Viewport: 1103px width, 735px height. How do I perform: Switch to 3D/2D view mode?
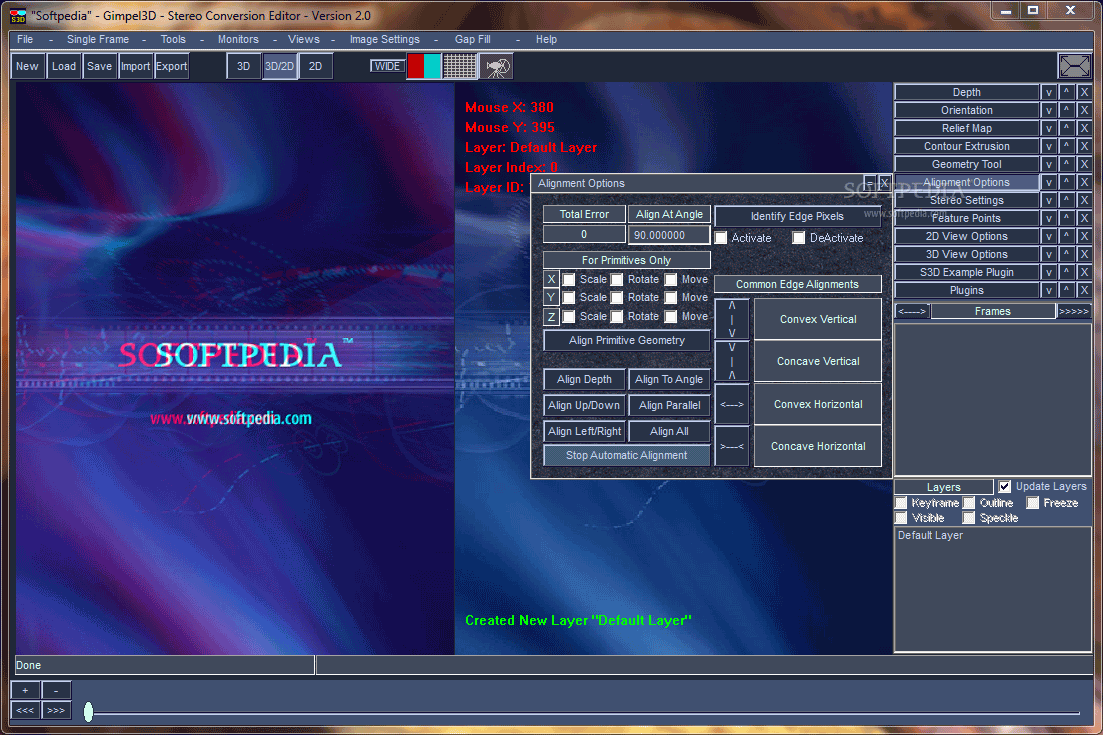(279, 66)
